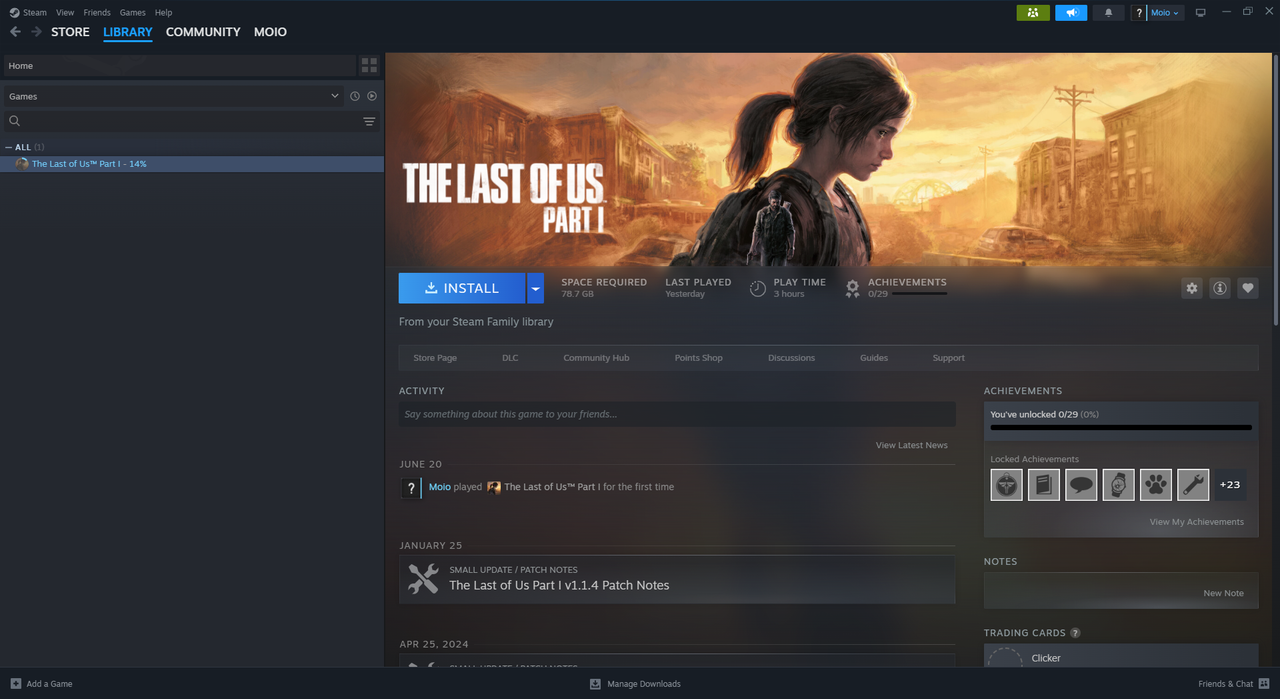1280x699 pixels.
Task: Show the +23 more achievements
Action: [x=1230, y=485]
